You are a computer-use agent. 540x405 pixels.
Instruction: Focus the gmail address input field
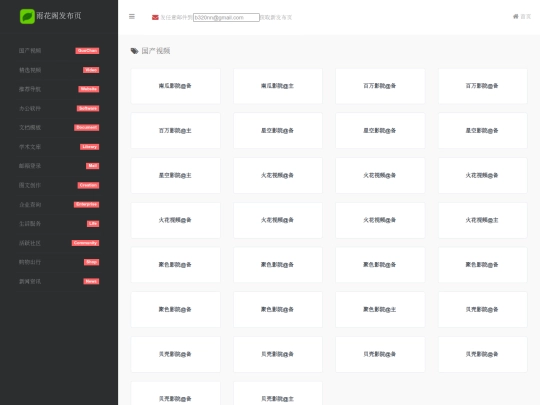coord(226,17)
